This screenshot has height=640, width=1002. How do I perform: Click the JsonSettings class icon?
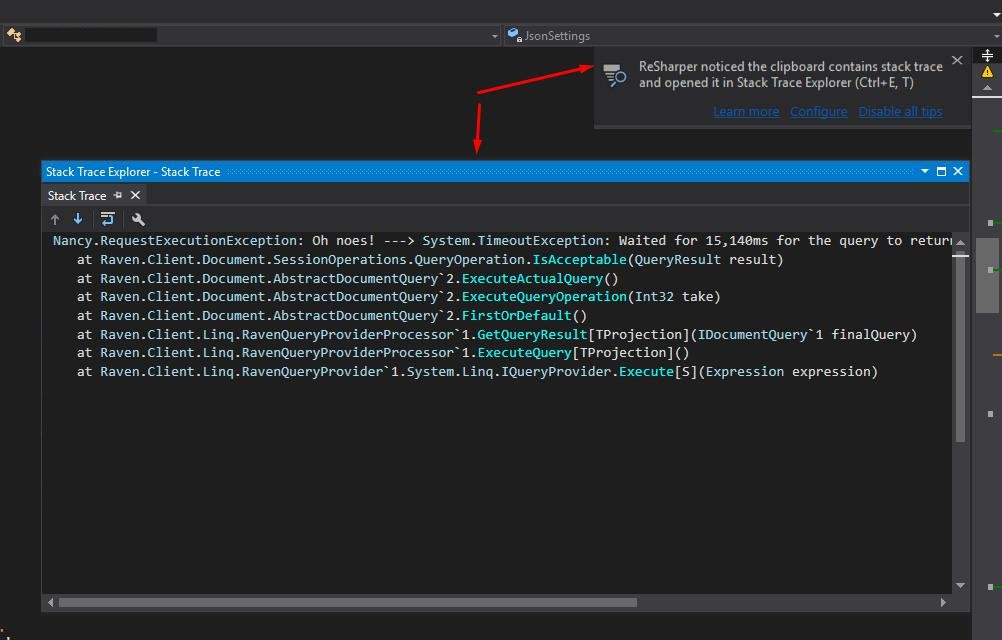(514, 34)
